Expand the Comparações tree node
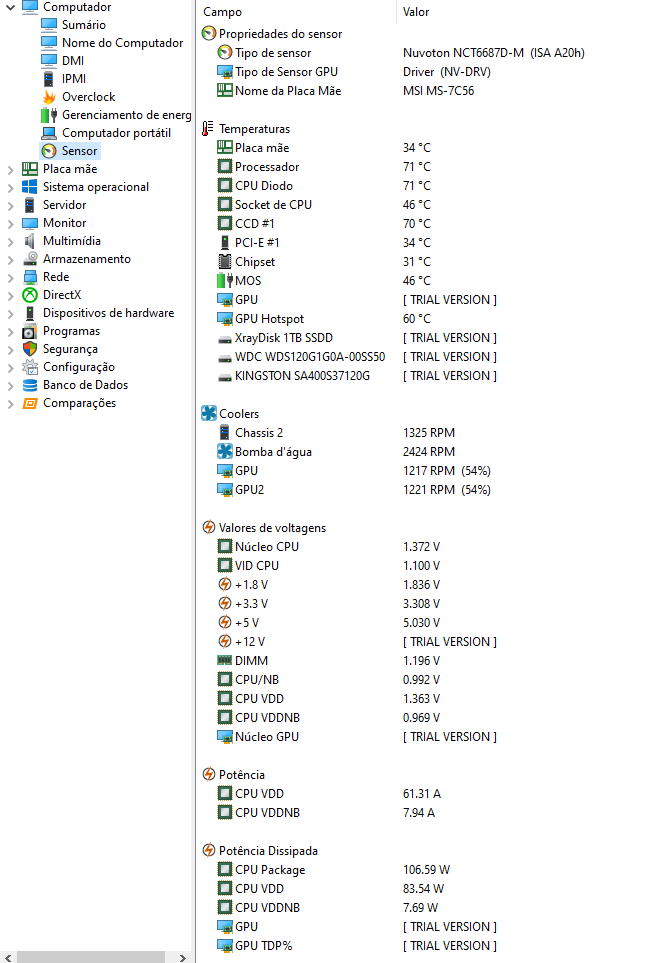 (10, 404)
